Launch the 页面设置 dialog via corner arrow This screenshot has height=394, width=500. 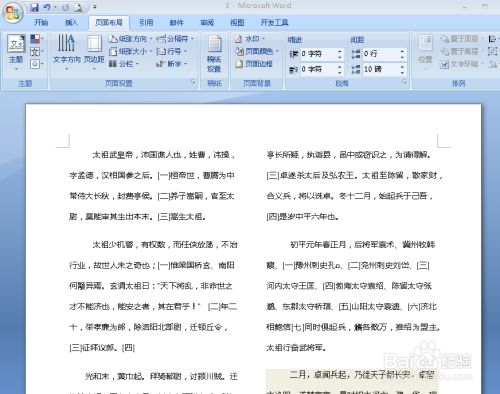(194, 82)
